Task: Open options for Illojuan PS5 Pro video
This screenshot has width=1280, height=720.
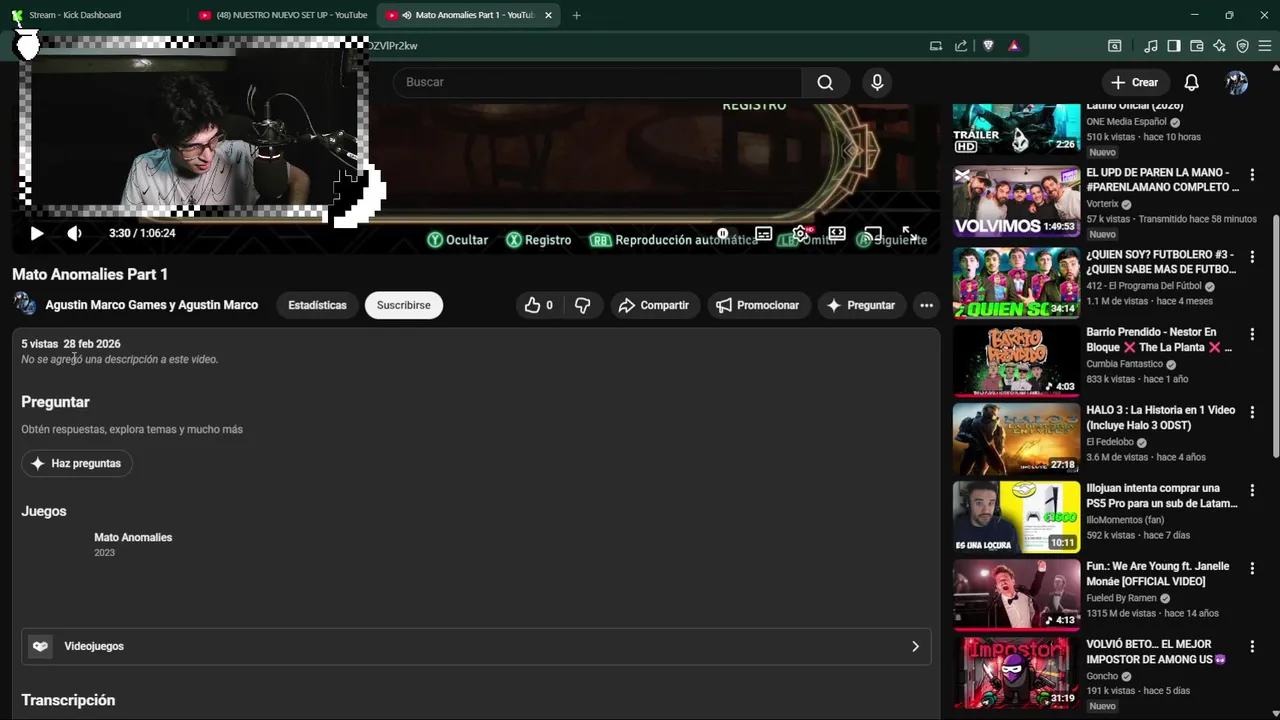Action: click(1252, 490)
